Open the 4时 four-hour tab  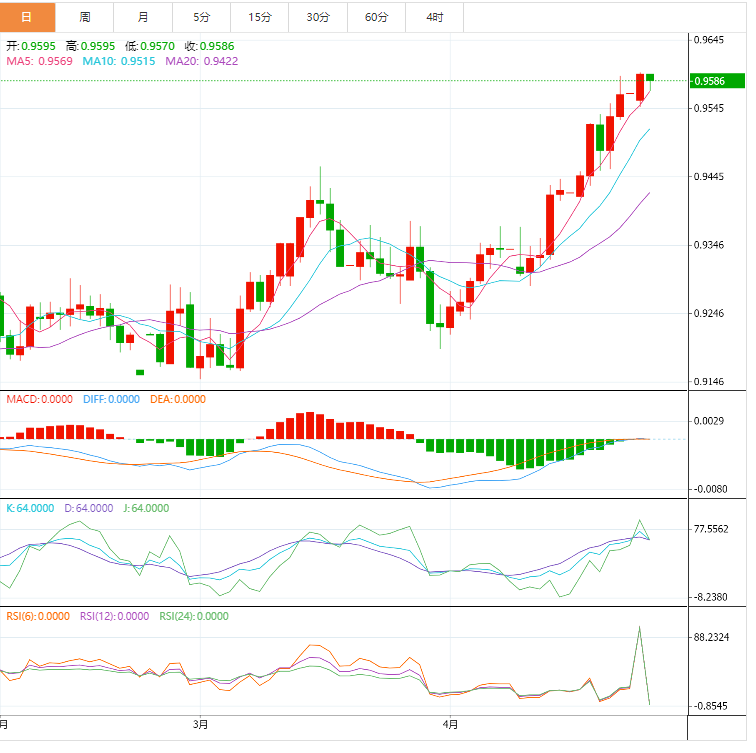(435, 17)
